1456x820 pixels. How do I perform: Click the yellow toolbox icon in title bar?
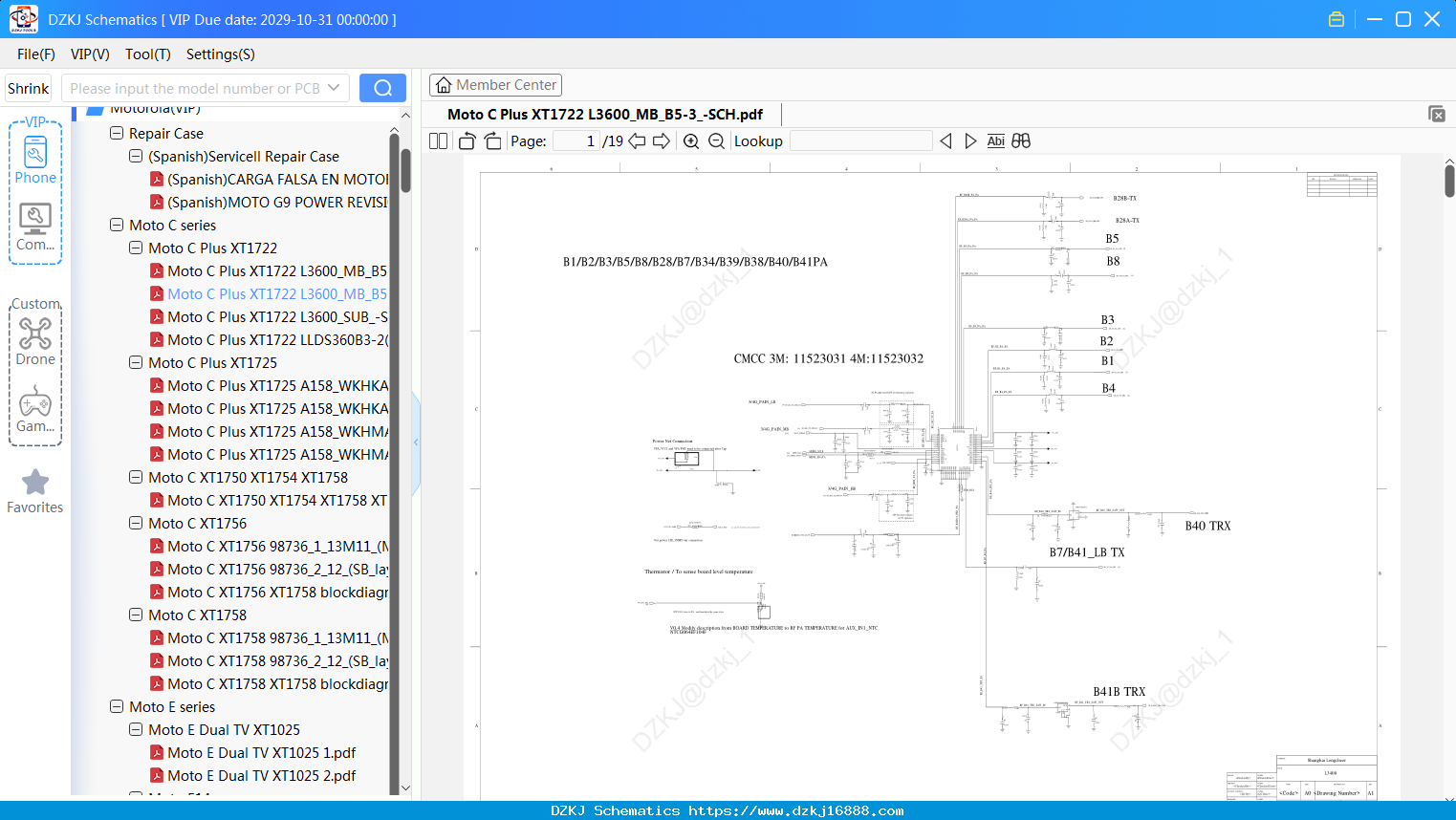pos(1336,19)
